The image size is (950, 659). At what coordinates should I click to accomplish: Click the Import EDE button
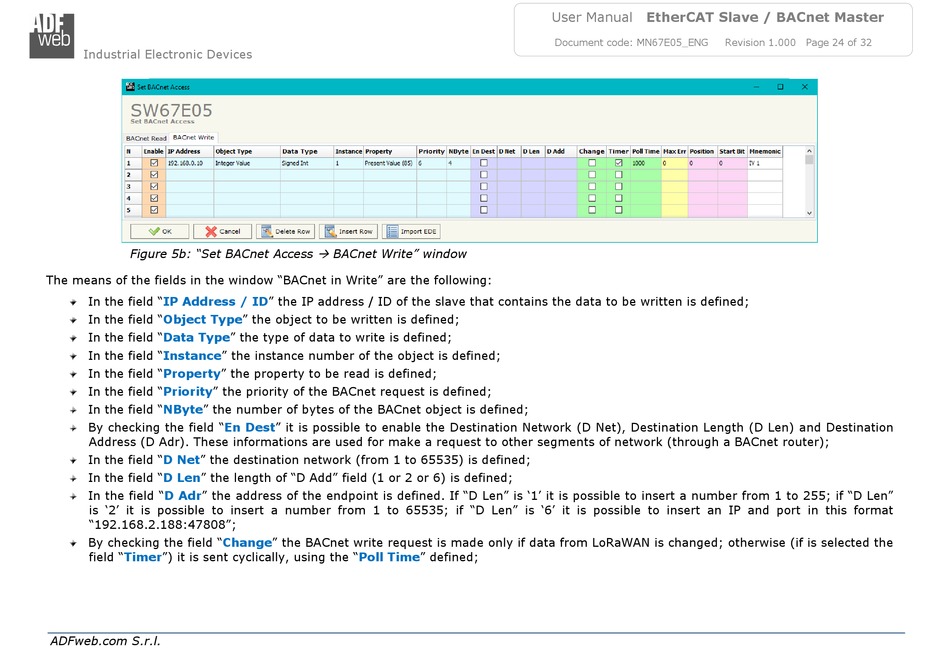(x=411, y=231)
